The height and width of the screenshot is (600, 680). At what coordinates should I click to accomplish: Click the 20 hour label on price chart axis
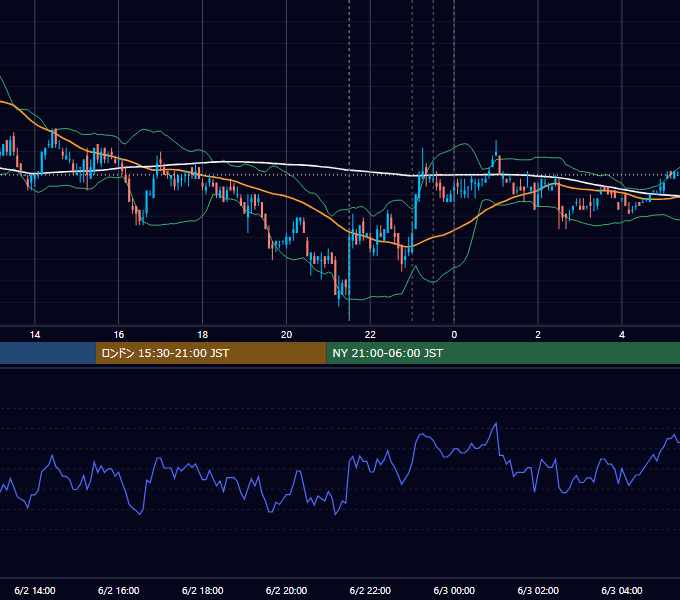pyautogui.click(x=286, y=335)
